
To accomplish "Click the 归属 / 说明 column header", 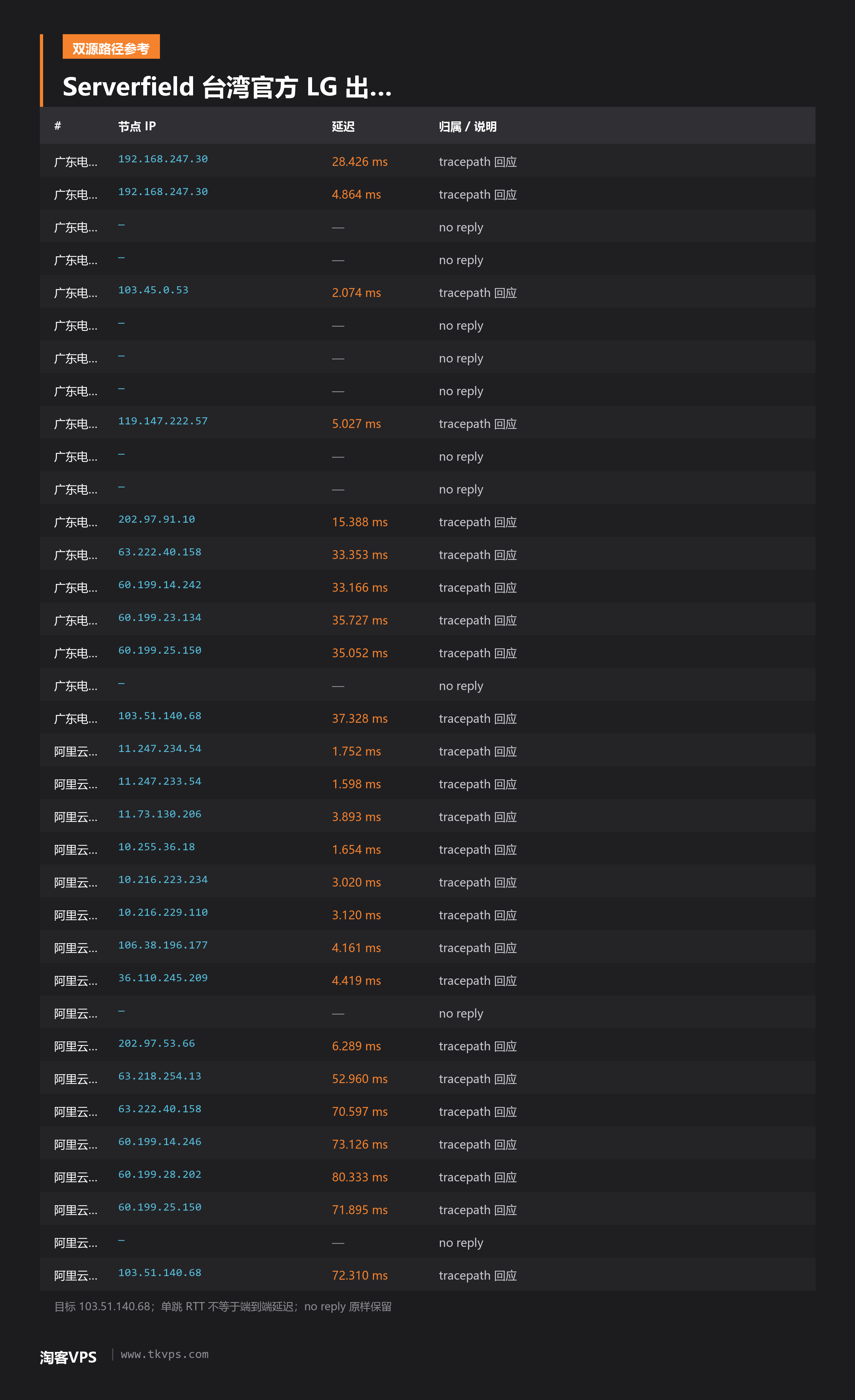I will (467, 126).
